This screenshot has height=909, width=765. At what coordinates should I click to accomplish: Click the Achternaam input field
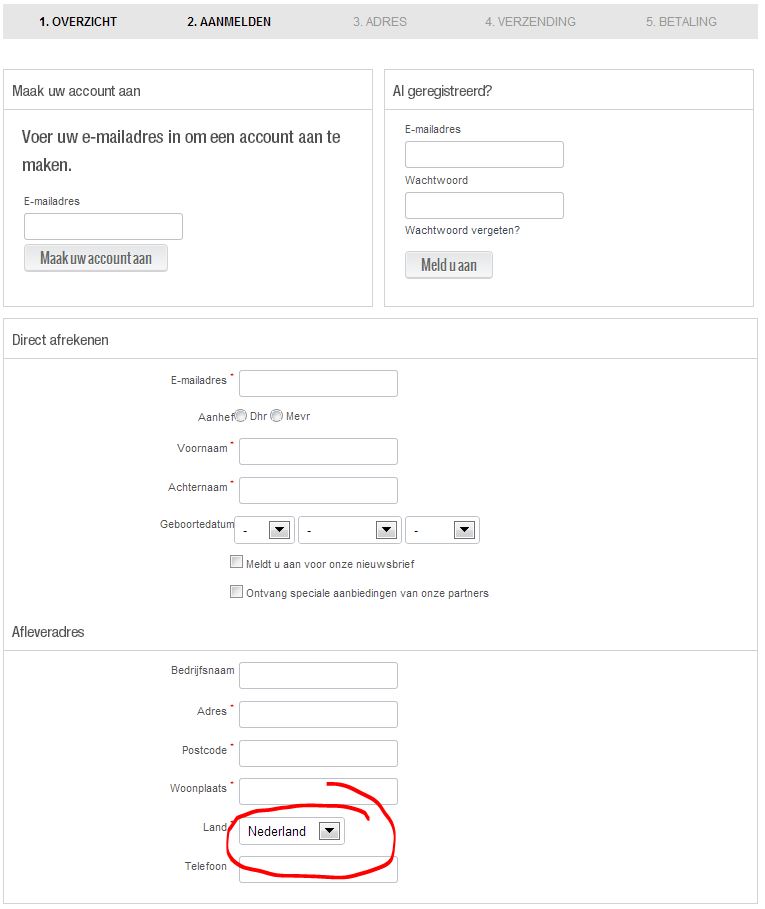tap(318, 490)
